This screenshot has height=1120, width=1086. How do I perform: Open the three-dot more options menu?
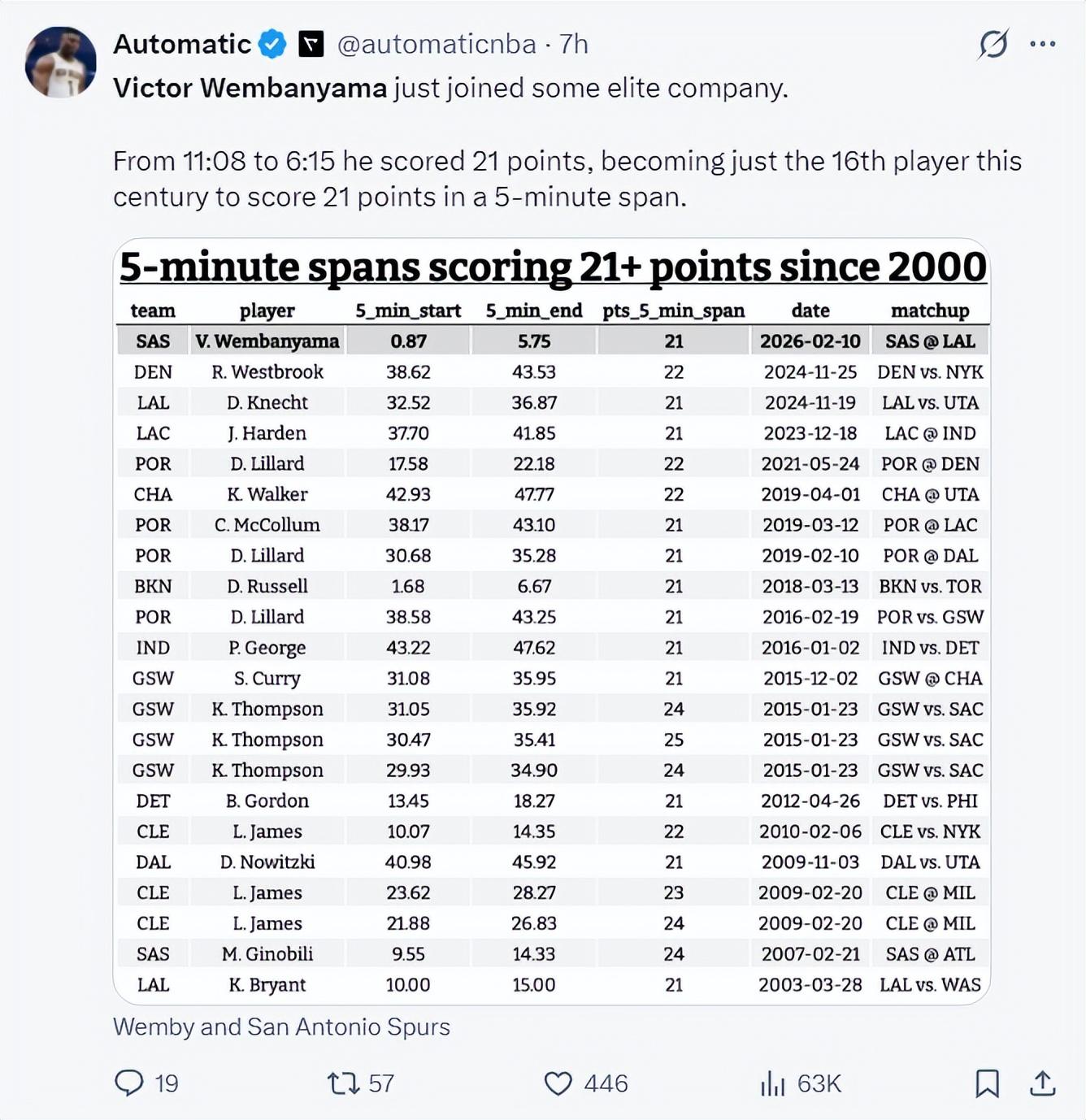pos(1042,44)
